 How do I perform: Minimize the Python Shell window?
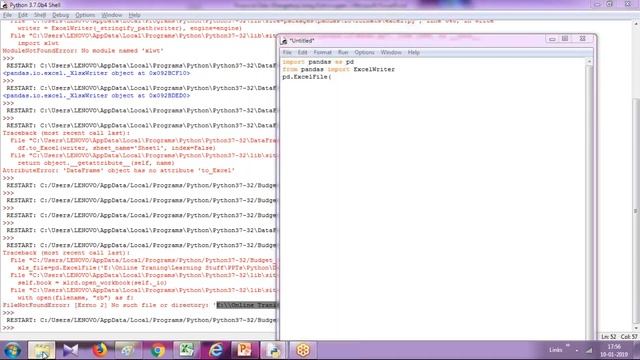597,4
